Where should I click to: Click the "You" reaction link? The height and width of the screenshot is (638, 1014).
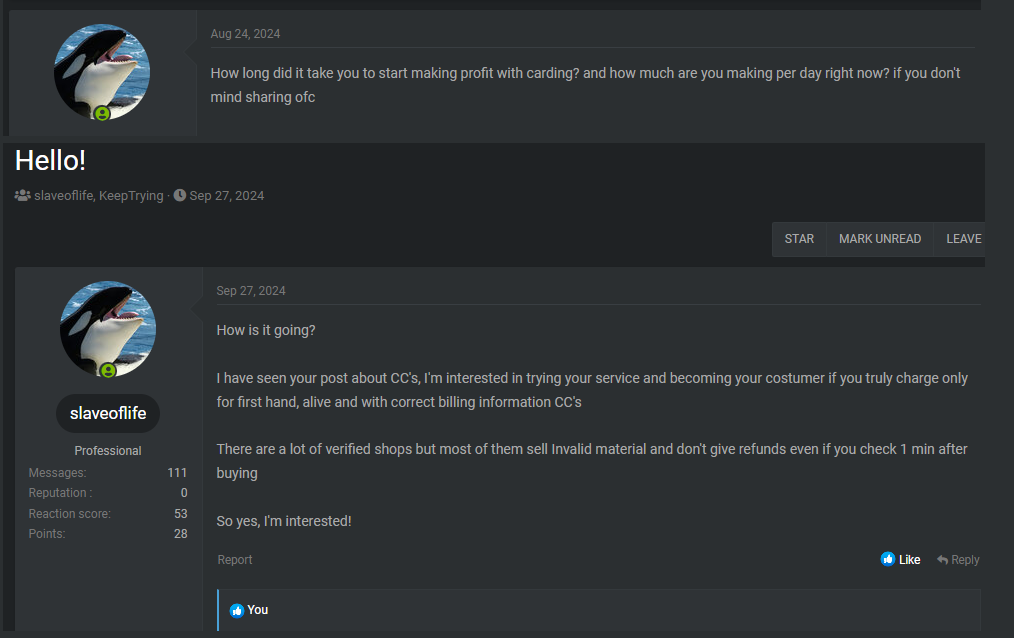pos(258,610)
